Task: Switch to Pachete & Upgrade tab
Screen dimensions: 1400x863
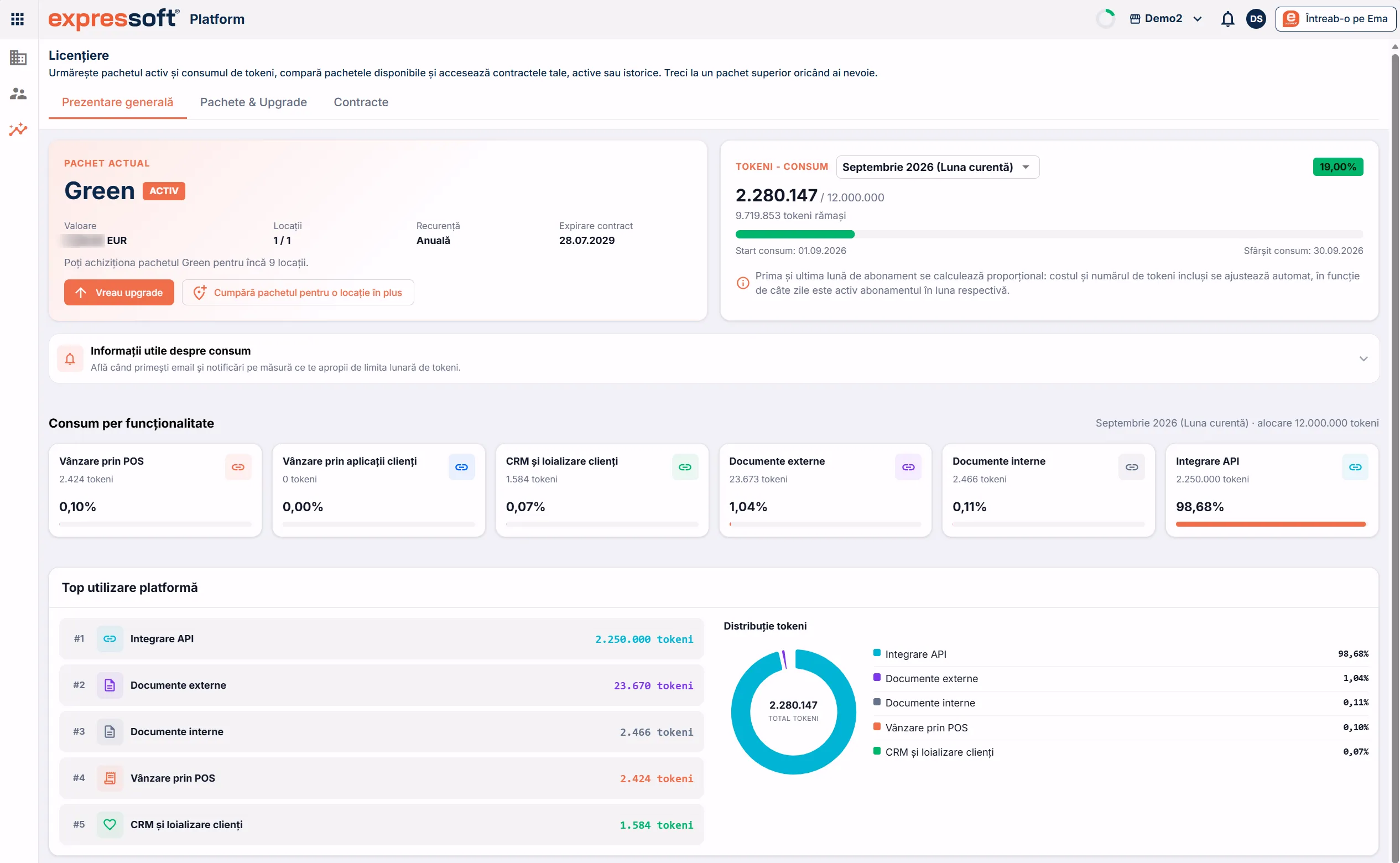Action: 253,102
